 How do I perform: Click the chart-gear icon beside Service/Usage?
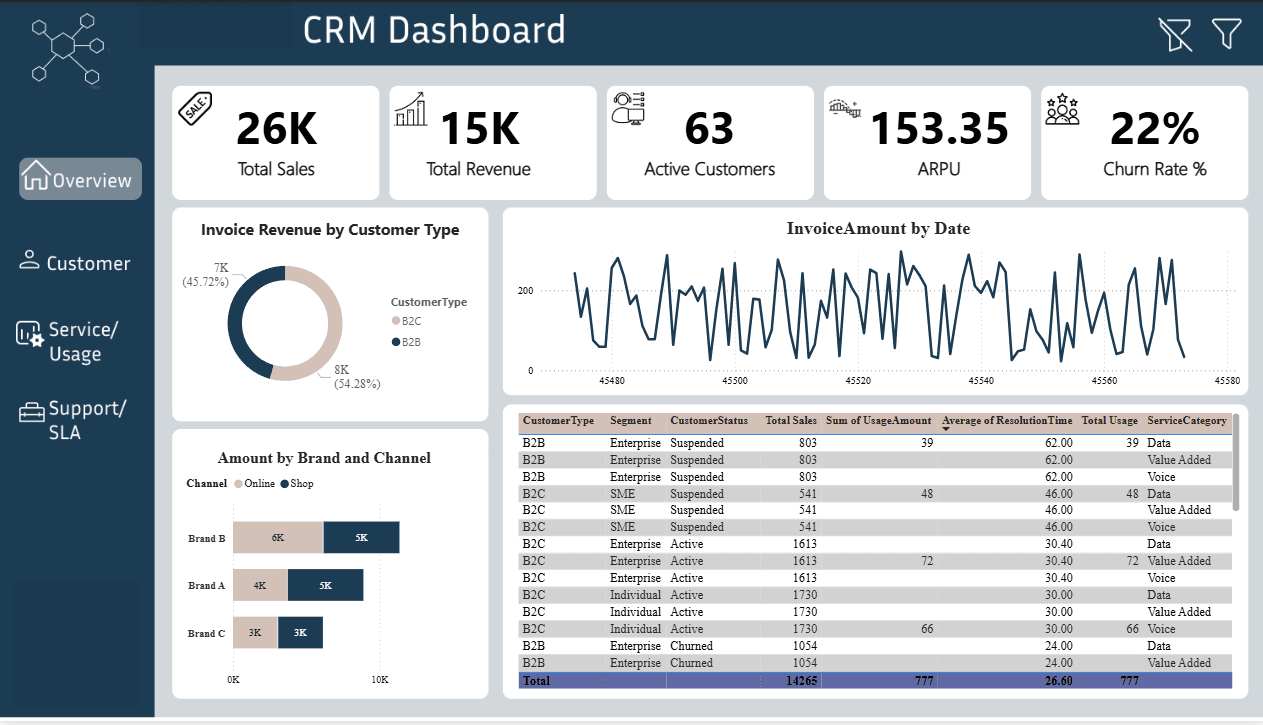click(30, 334)
